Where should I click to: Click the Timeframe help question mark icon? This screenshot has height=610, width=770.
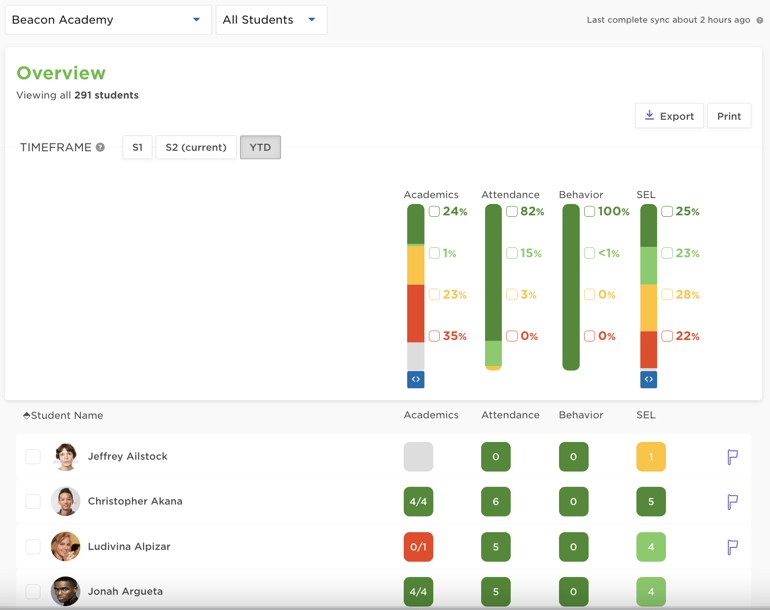pos(100,148)
